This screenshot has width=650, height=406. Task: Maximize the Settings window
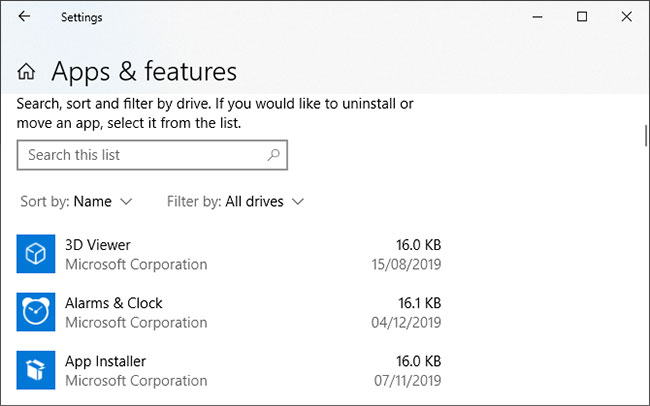(x=582, y=17)
